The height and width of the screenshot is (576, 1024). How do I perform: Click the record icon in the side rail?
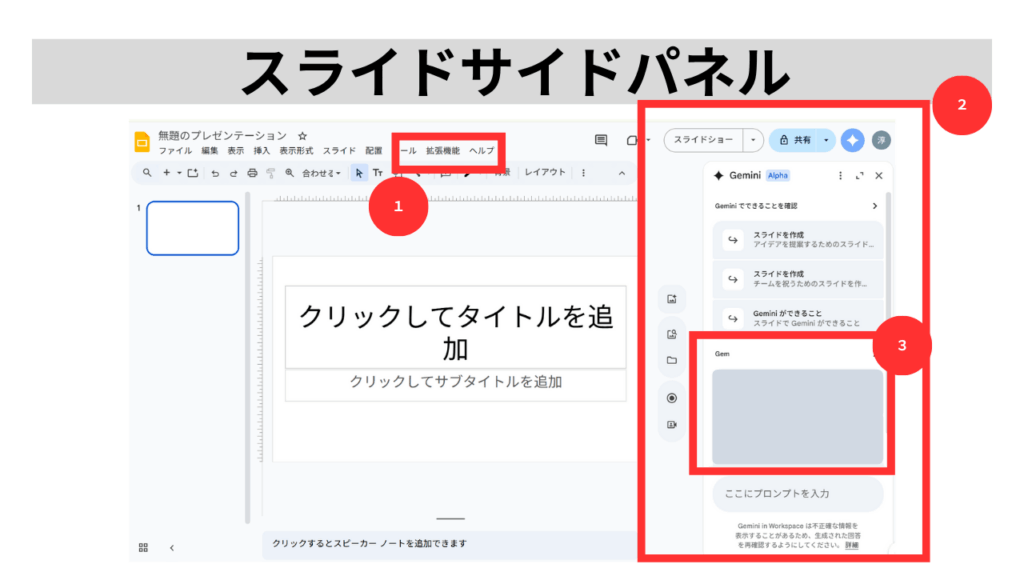pyautogui.click(x=671, y=397)
